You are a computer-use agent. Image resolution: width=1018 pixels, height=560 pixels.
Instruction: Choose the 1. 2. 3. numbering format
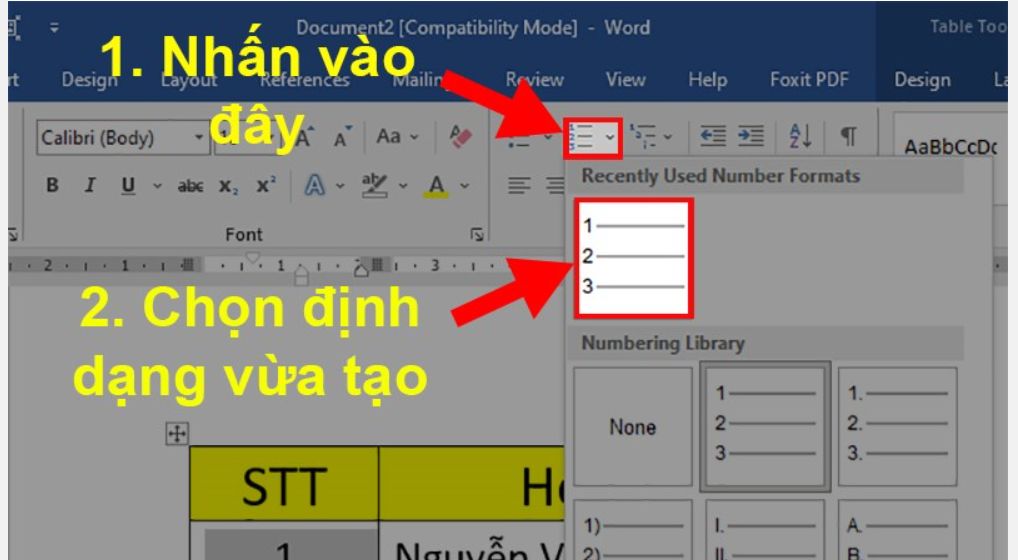898,426
